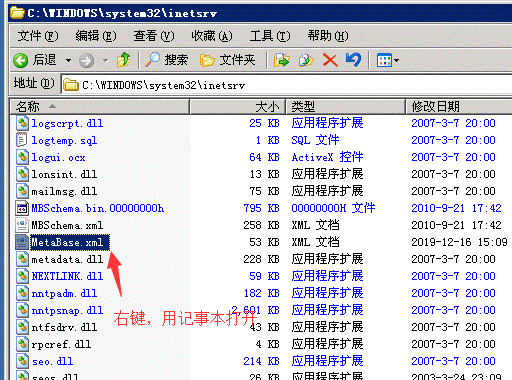
Task: Select the logui.ocx file icon
Action: coord(22,157)
